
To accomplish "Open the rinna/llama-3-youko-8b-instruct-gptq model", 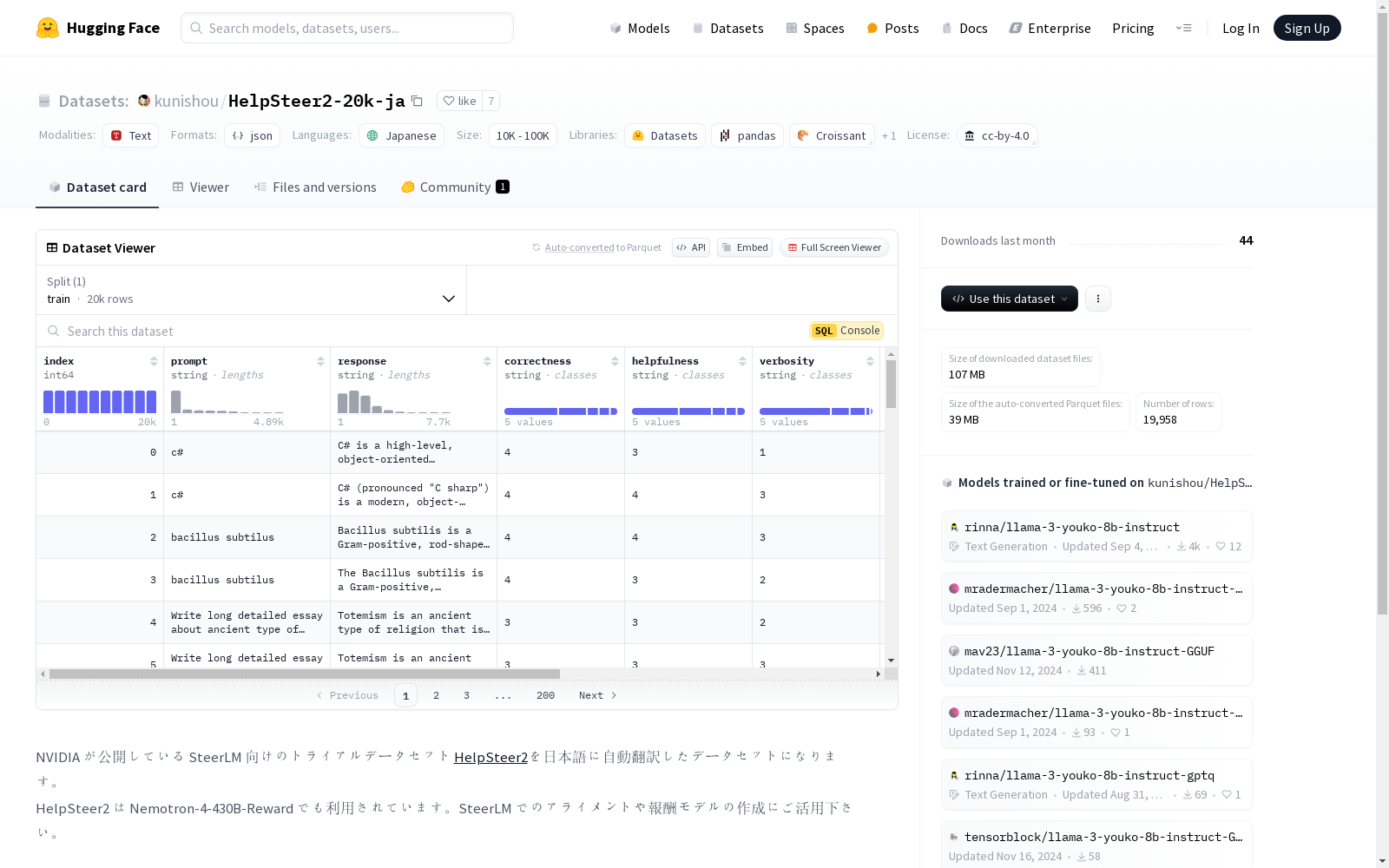I will 1096,784.
